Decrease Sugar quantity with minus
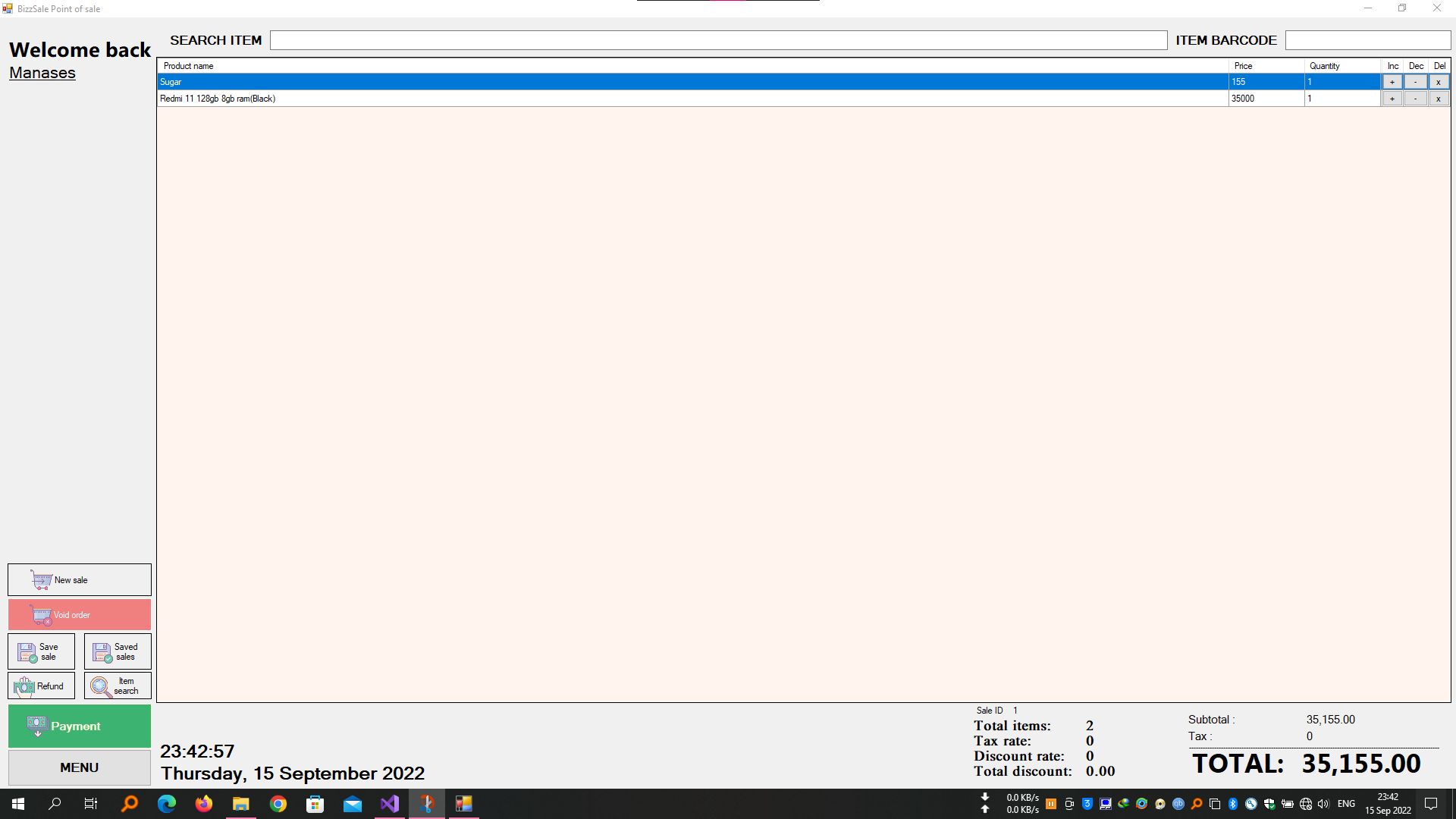The image size is (1456, 819). tap(1415, 82)
